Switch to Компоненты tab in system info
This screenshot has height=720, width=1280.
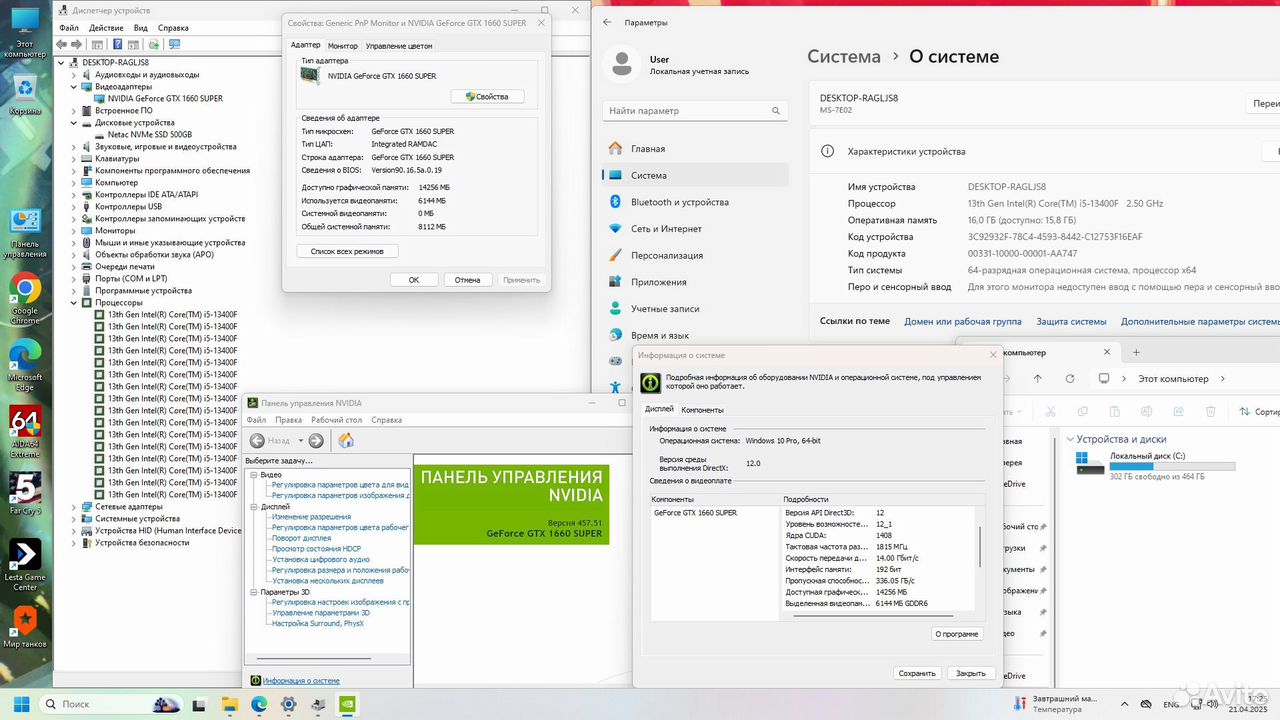click(x=702, y=410)
